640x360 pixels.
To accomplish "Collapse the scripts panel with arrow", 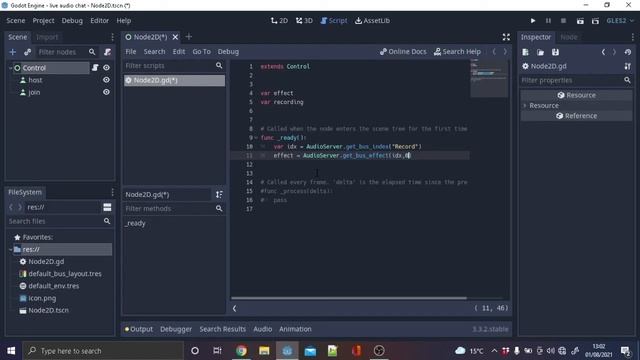I will click(234, 309).
